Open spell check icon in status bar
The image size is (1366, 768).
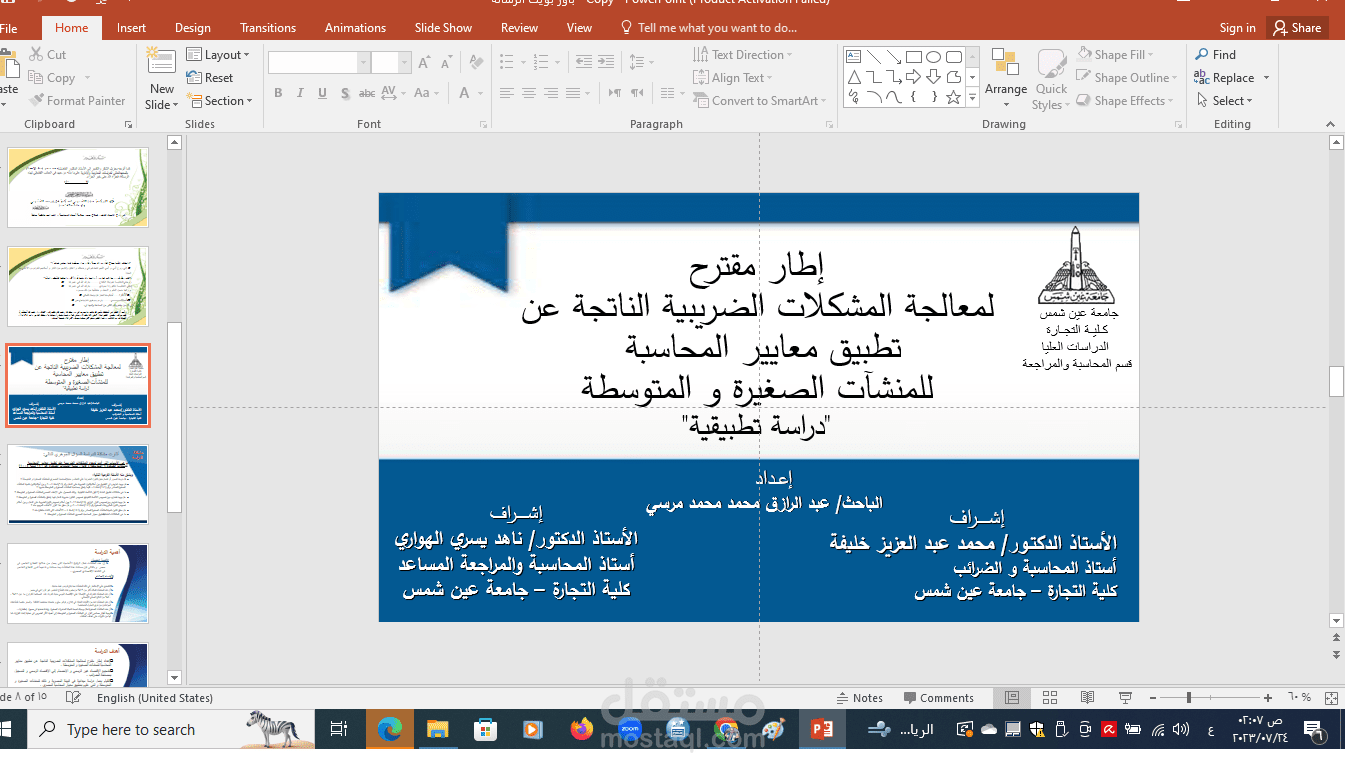[x=73, y=698]
